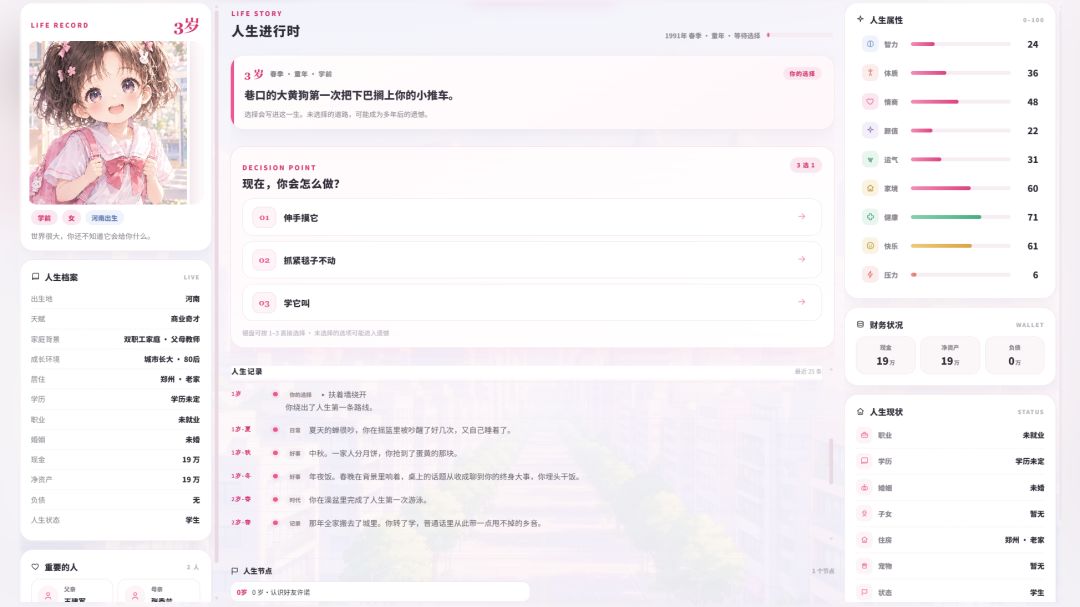Click the 学历 icon in 人生现状
The height and width of the screenshot is (607, 1080).
tap(864, 461)
